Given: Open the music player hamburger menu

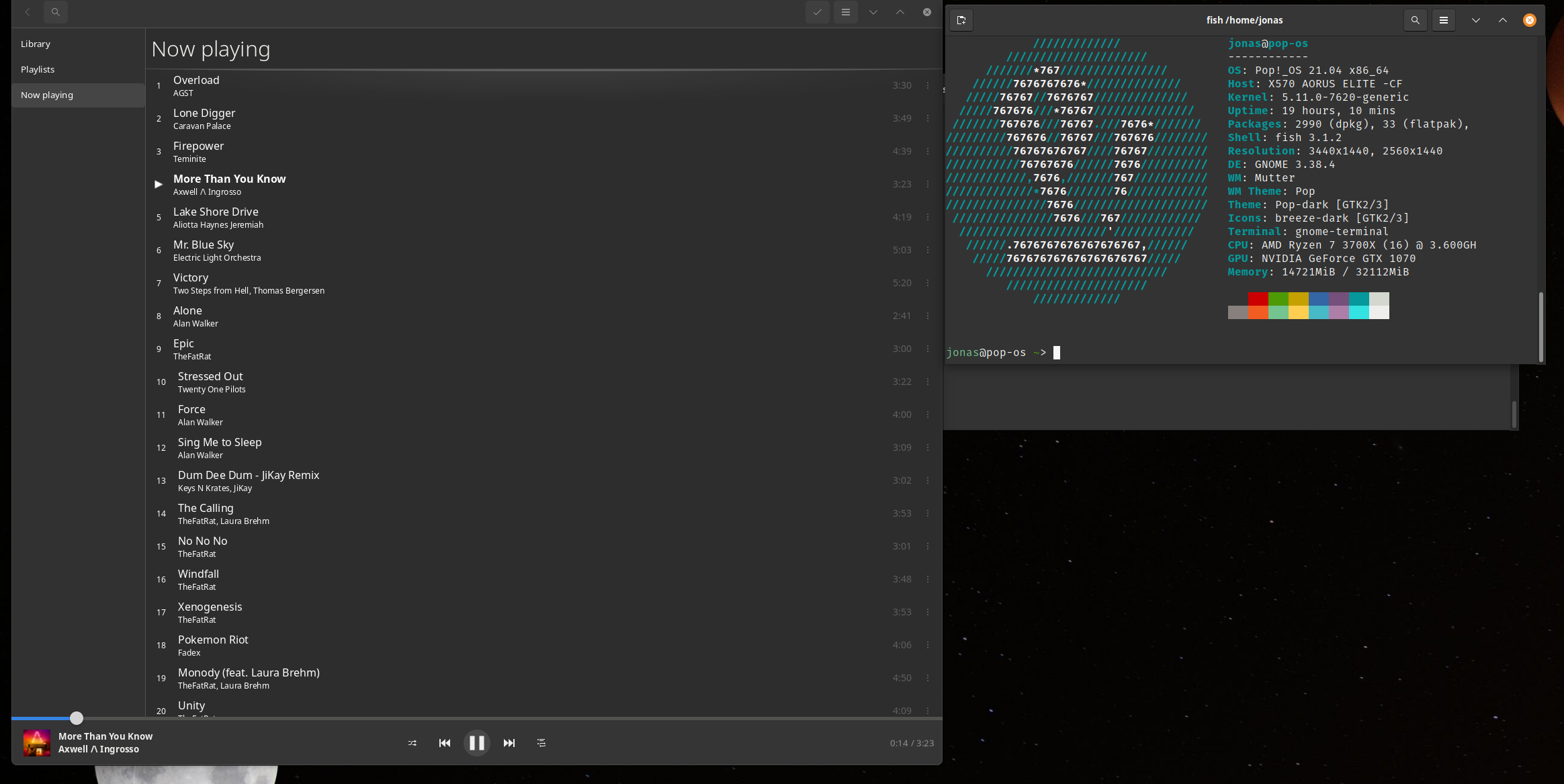Looking at the screenshot, I should [x=846, y=12].
